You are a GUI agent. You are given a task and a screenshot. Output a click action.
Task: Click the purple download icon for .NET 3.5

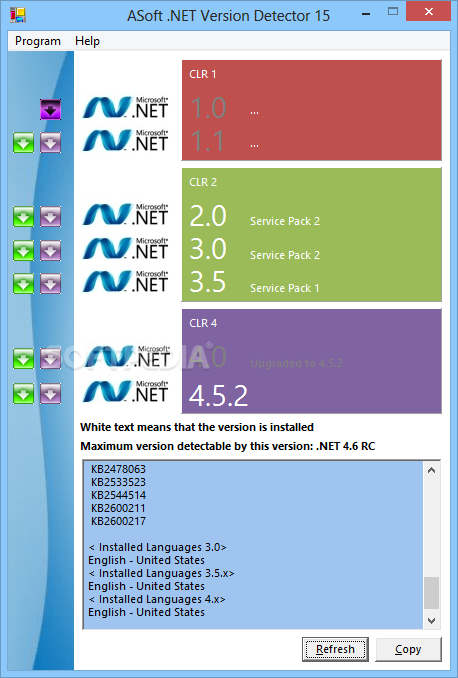coord(51,283)
